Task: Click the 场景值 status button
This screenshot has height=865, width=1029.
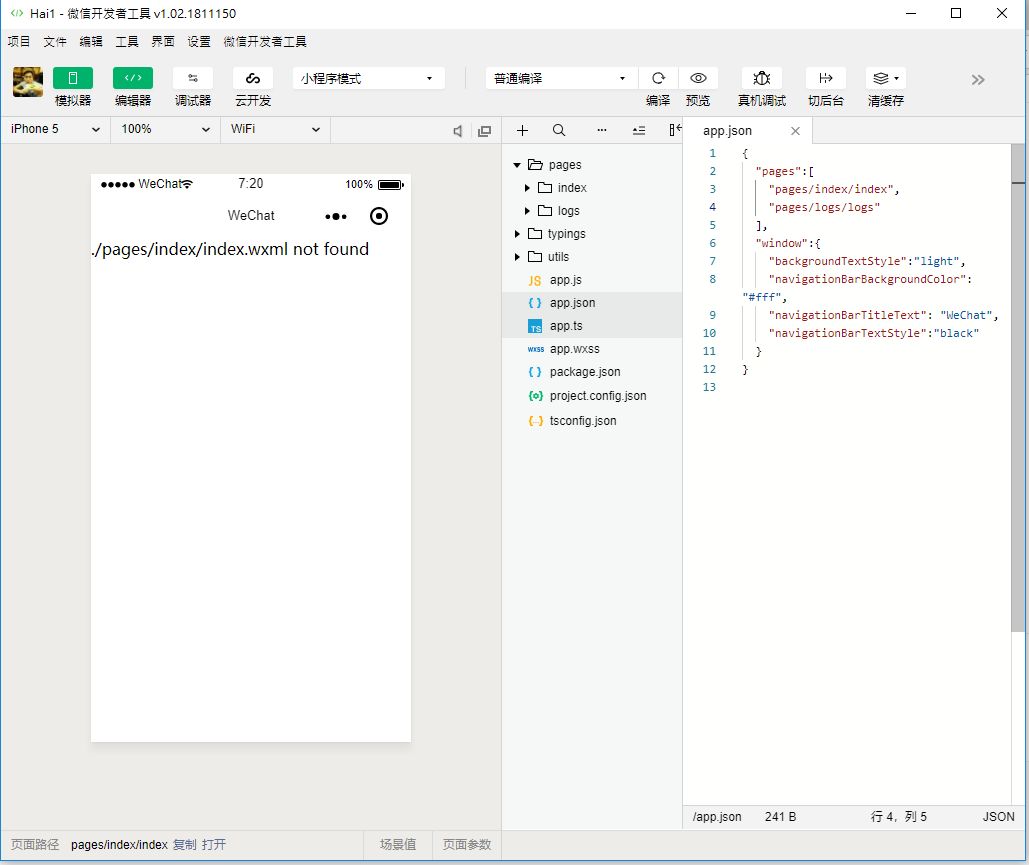Action: coord(398,845)
